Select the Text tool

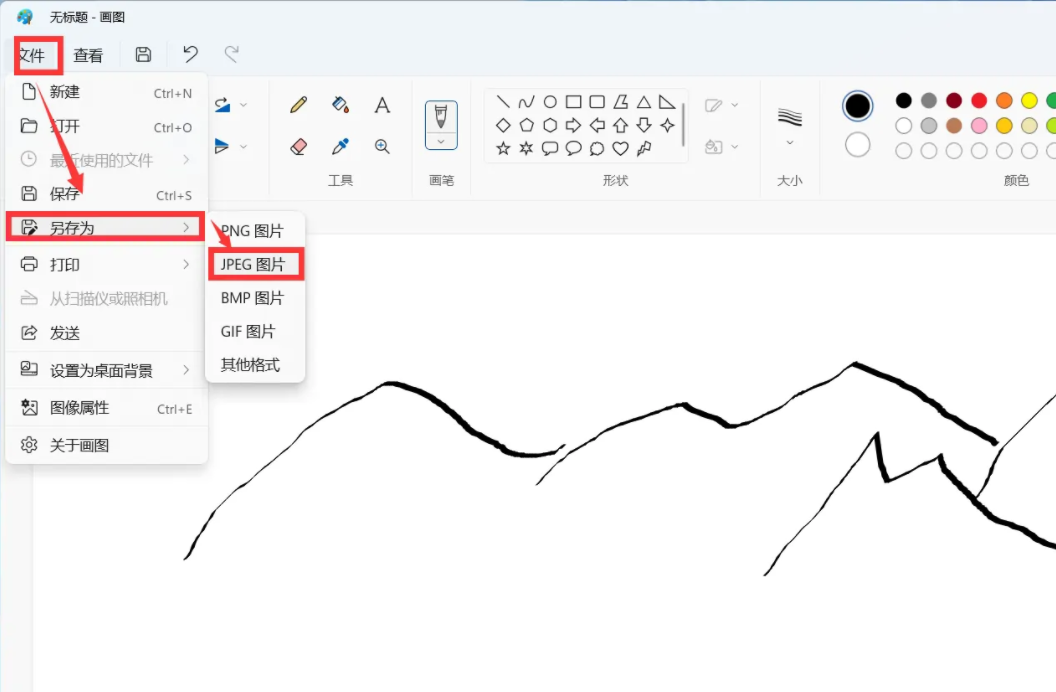tap(382, 105)
